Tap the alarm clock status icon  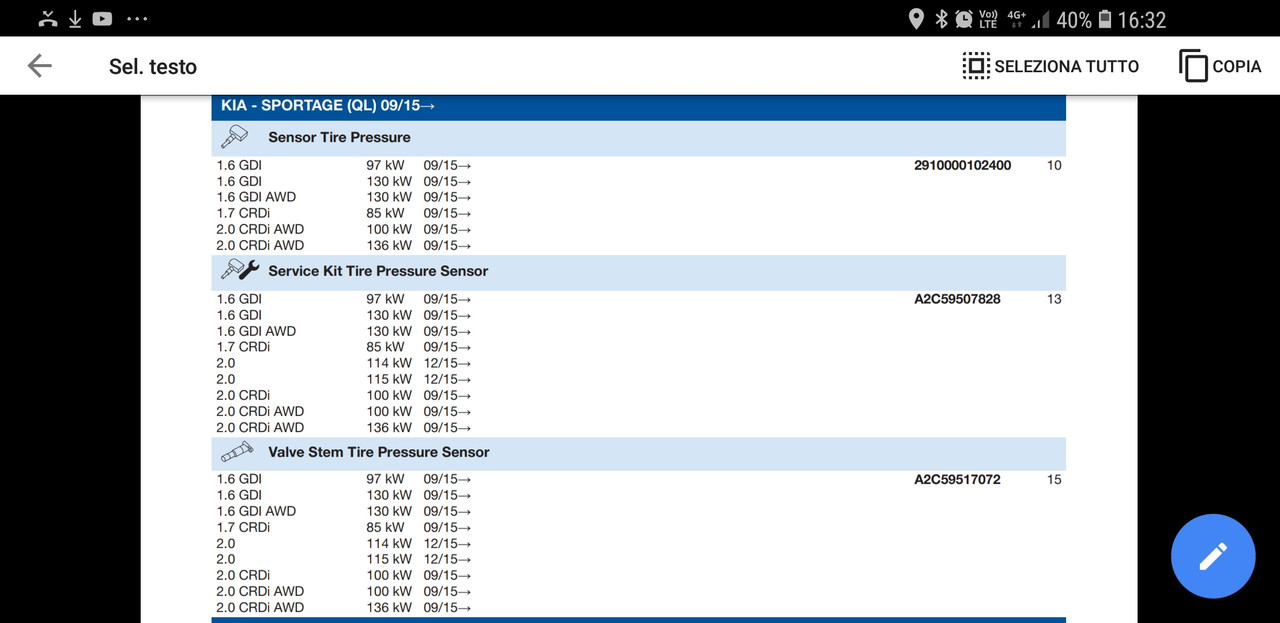click(x=964, y=19)
